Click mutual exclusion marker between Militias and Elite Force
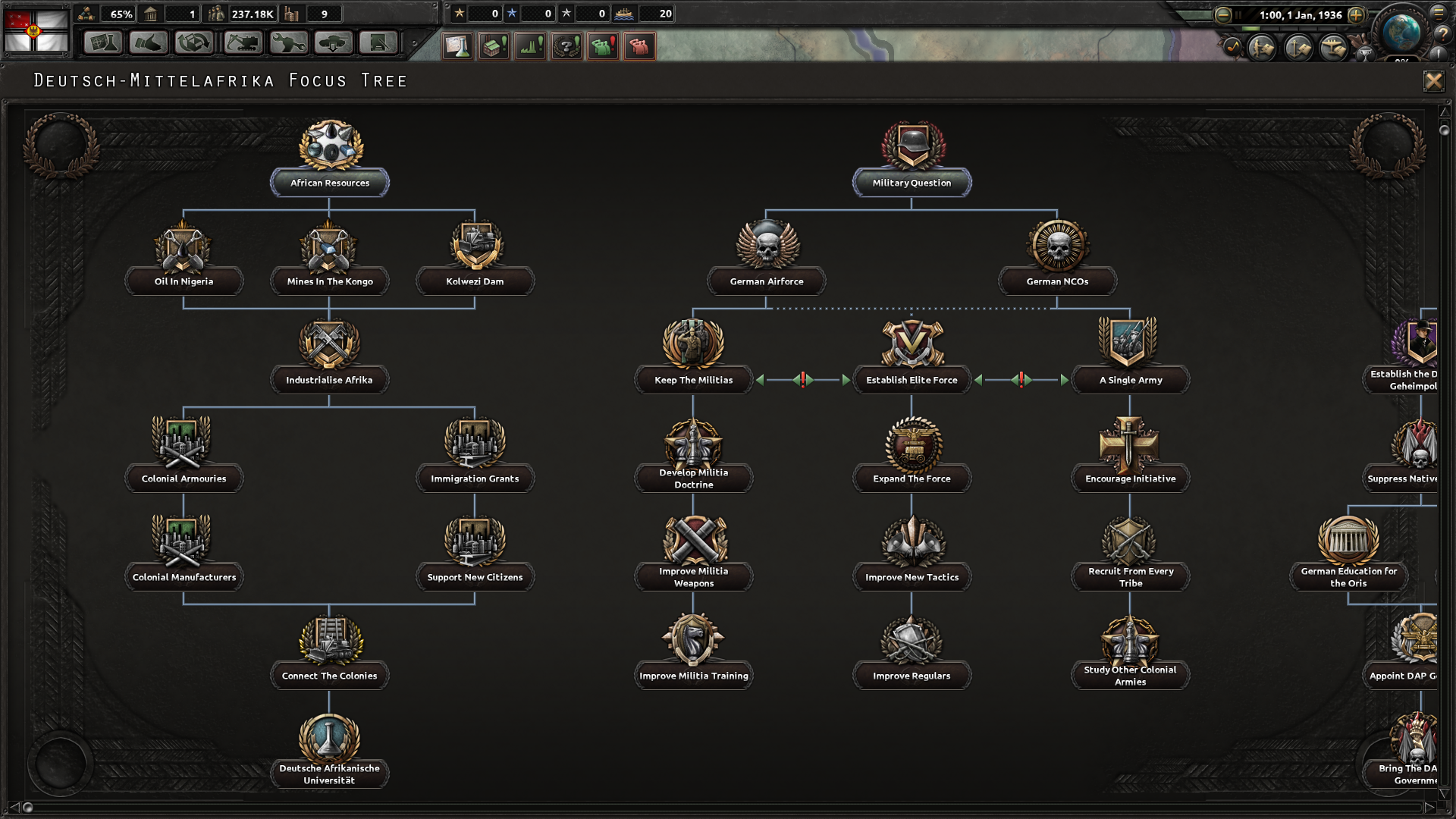 tap(803, 380)
